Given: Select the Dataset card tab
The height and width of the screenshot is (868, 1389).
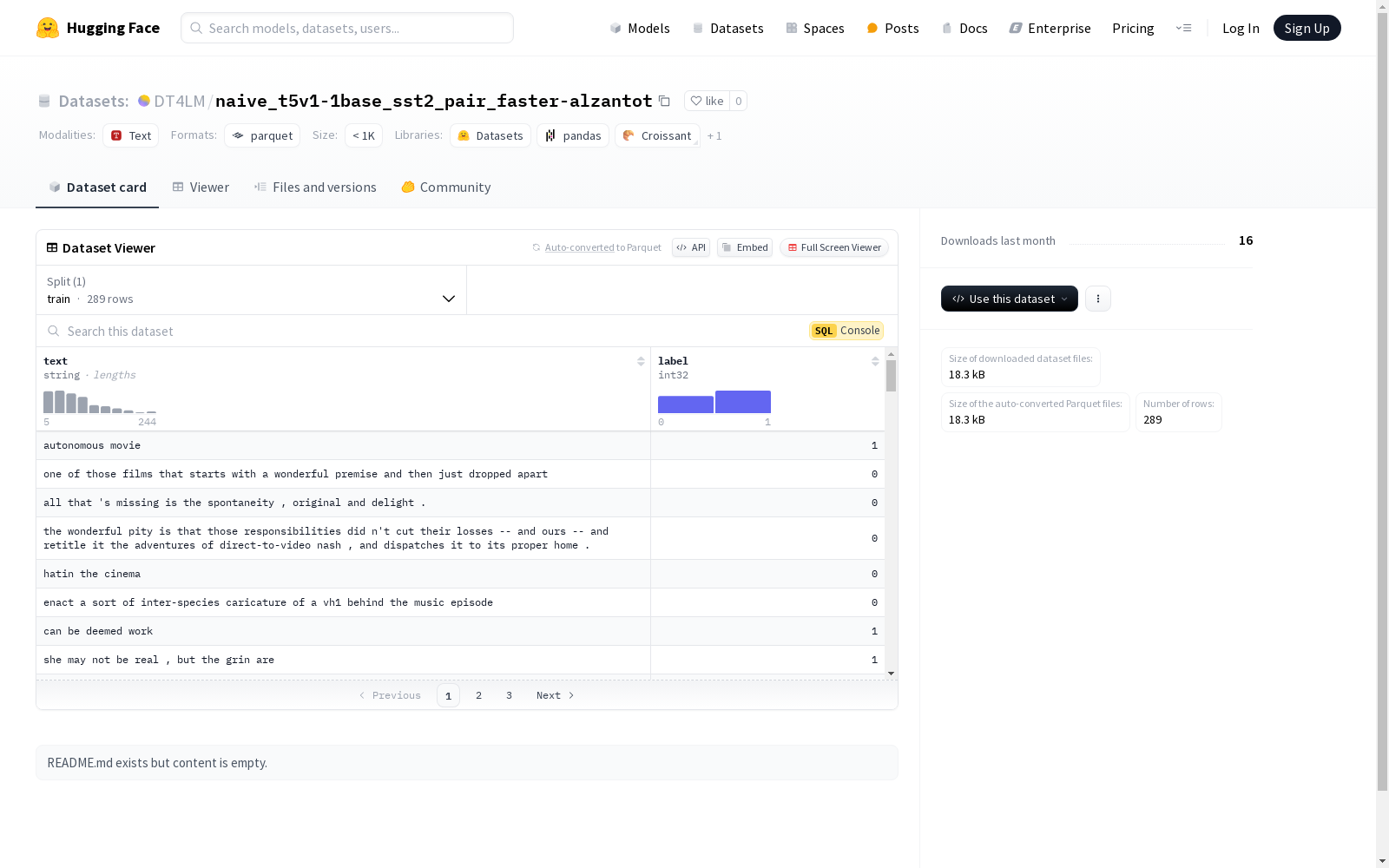Looking at the screenshot, I should 97,187.
